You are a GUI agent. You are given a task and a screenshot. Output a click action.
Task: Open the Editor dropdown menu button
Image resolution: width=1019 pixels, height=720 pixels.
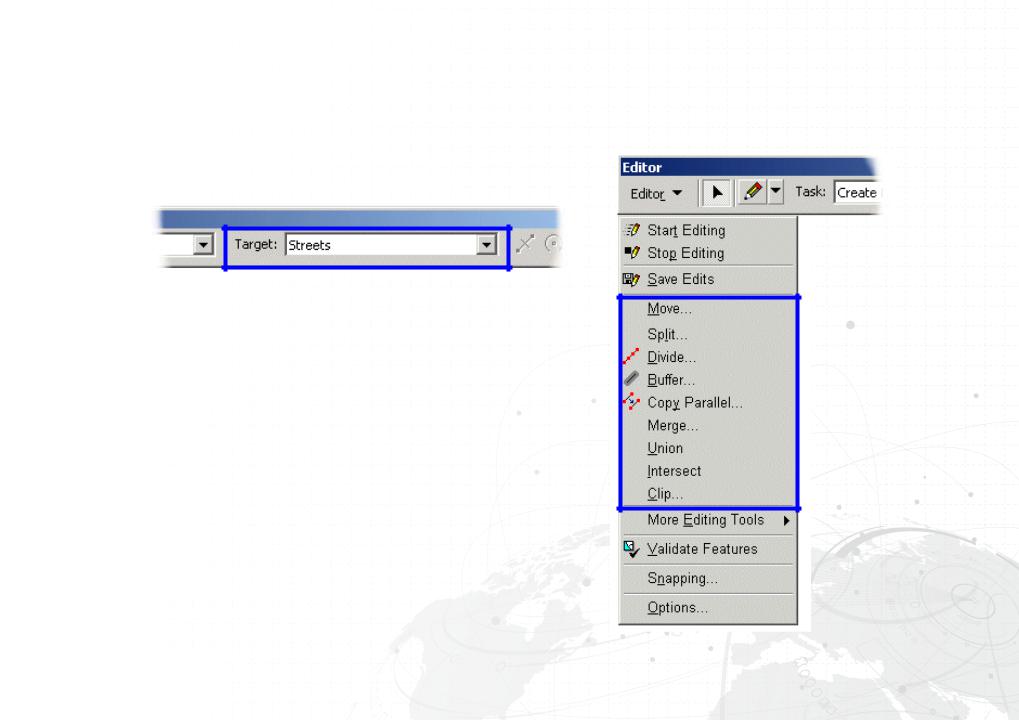click(656, 194)
